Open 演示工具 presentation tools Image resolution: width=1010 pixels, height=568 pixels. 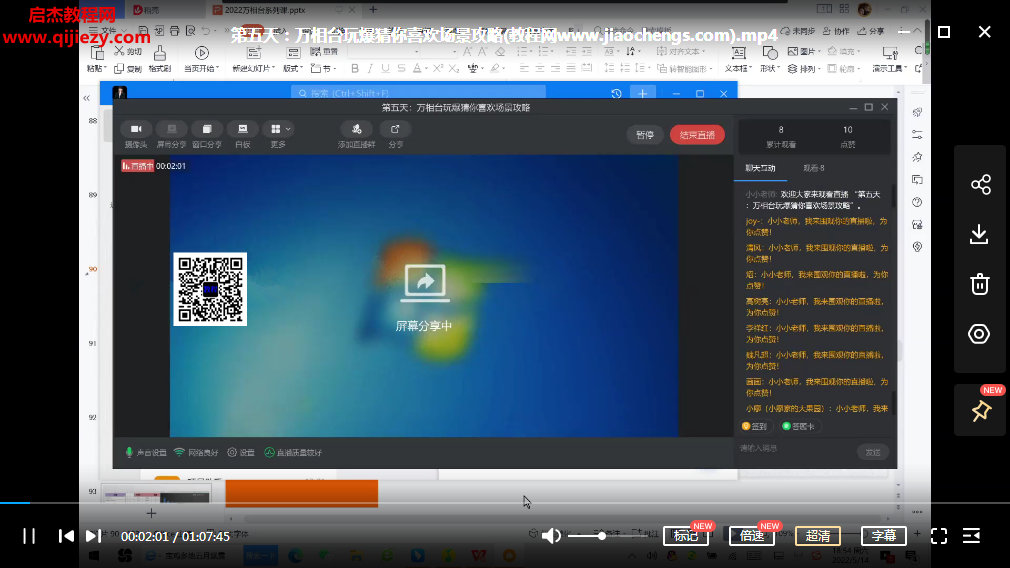click(890, 59)
